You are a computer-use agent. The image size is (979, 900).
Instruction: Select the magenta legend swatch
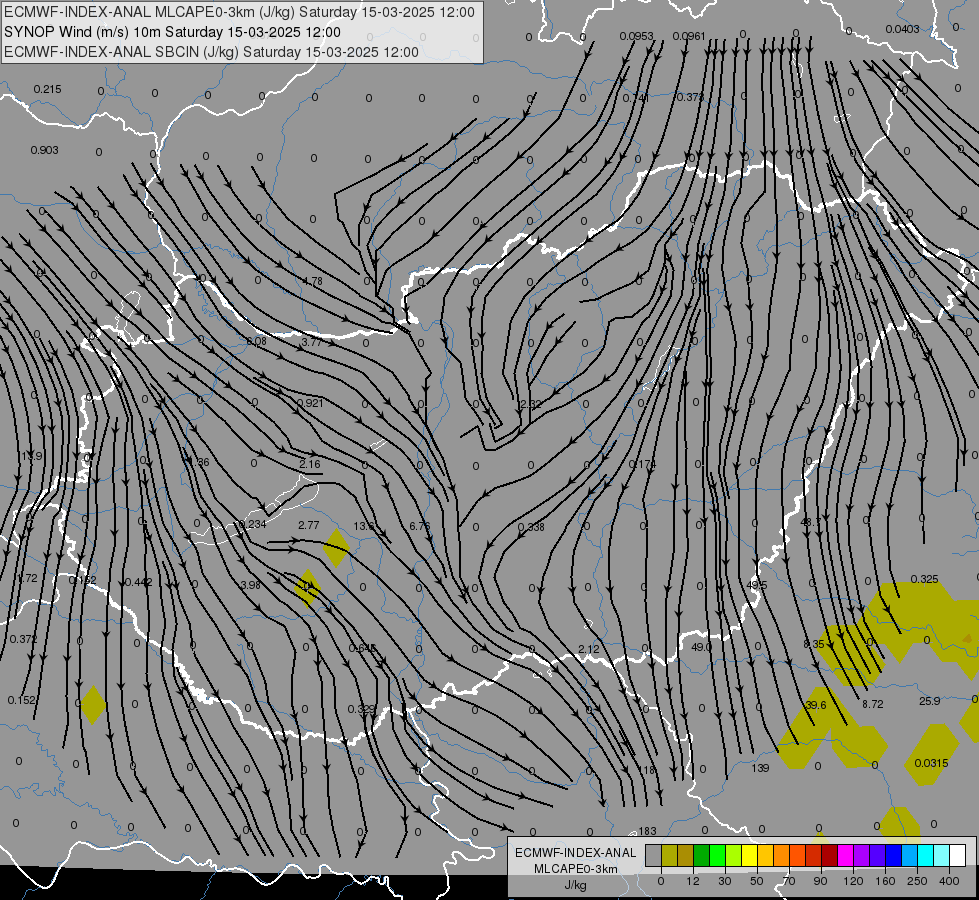(x=845, y=855)
